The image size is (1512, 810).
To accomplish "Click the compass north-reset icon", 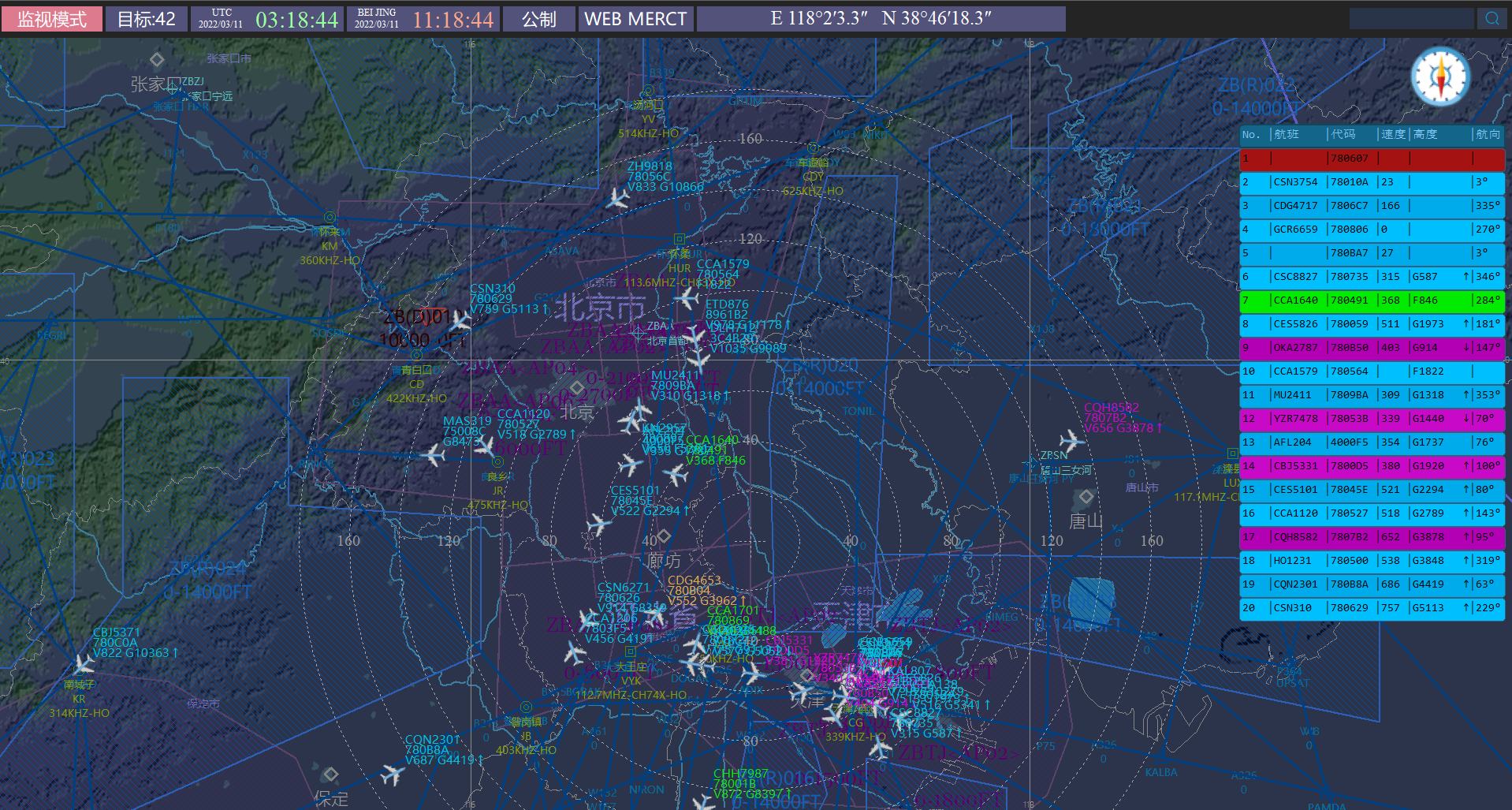I will point(1440,77).
